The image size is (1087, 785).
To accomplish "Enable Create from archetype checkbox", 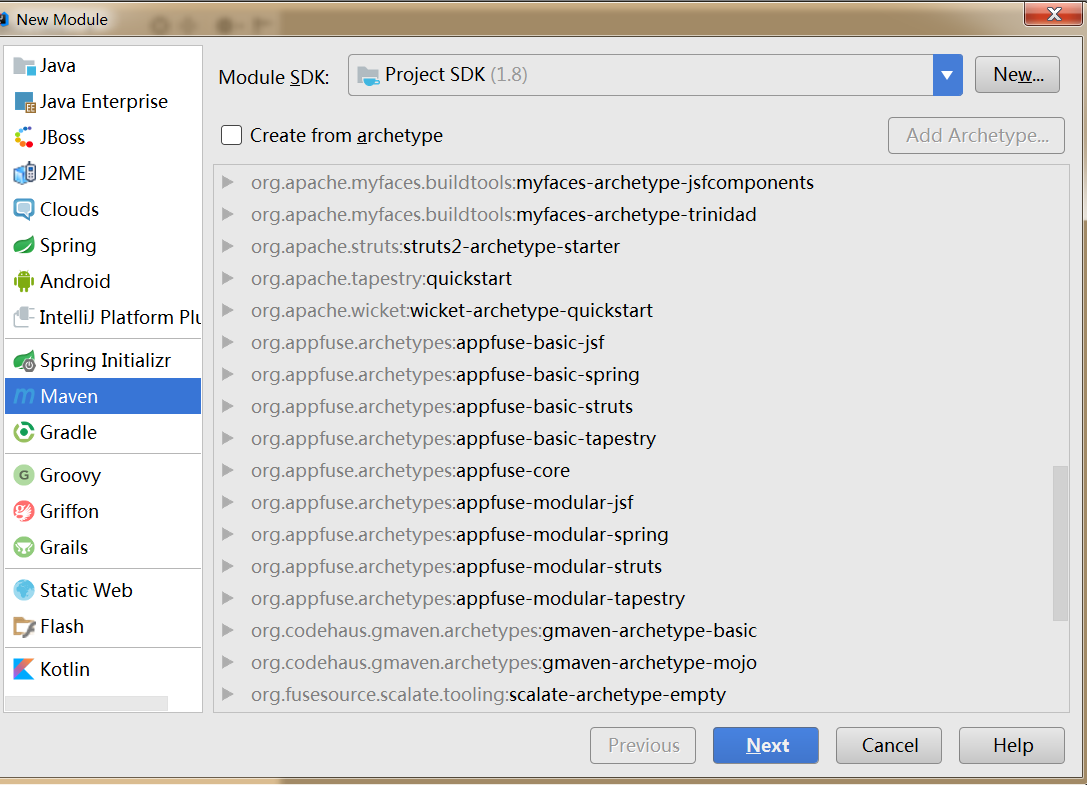I will click(x=232, y=135).
